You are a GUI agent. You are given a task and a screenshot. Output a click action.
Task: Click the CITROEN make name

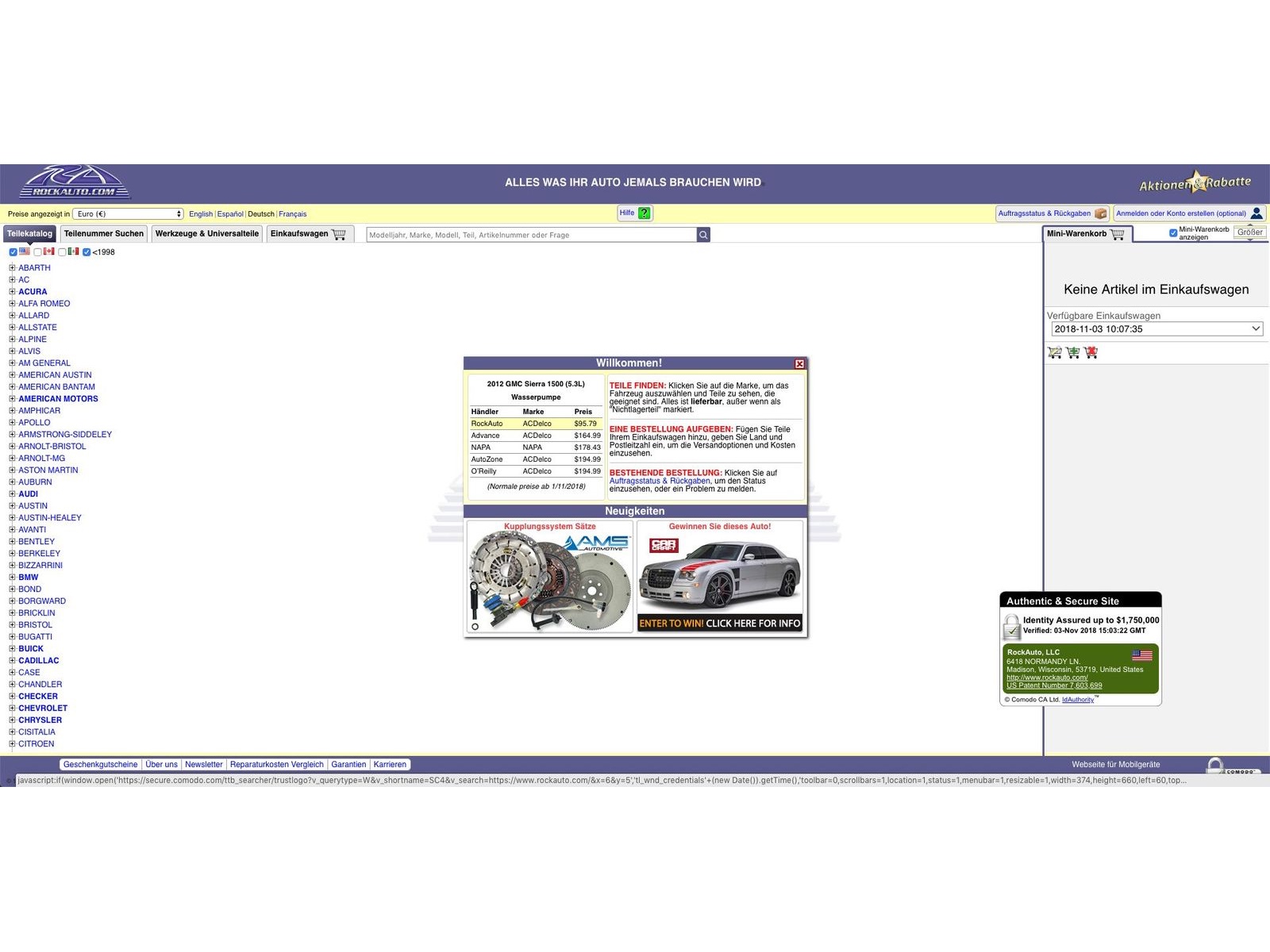click(37, 744)
